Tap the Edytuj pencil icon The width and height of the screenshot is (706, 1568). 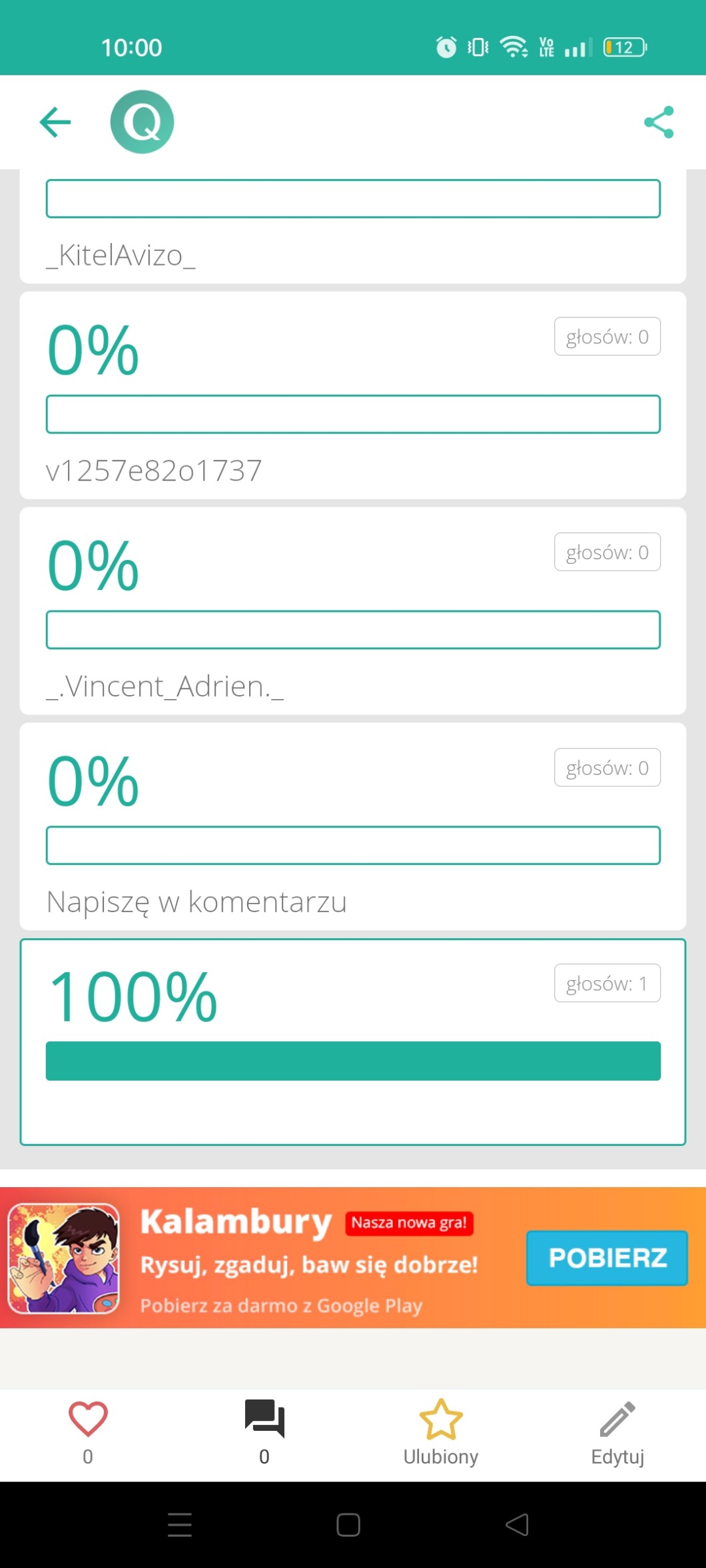(x=617, y=1419)
